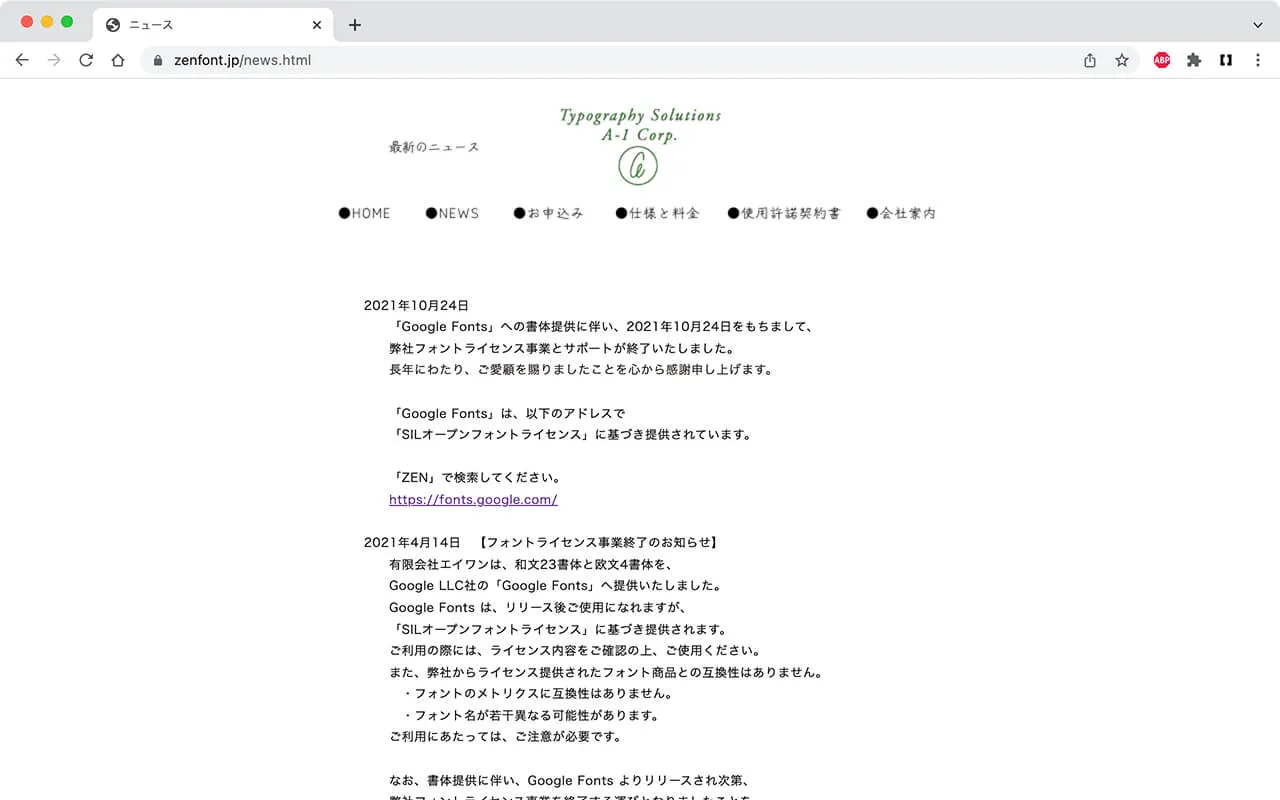The image size is (1280, 800).
Task: Open the Adblock Plus extension
Action: pyautogui.click(x=1161, y=60)
